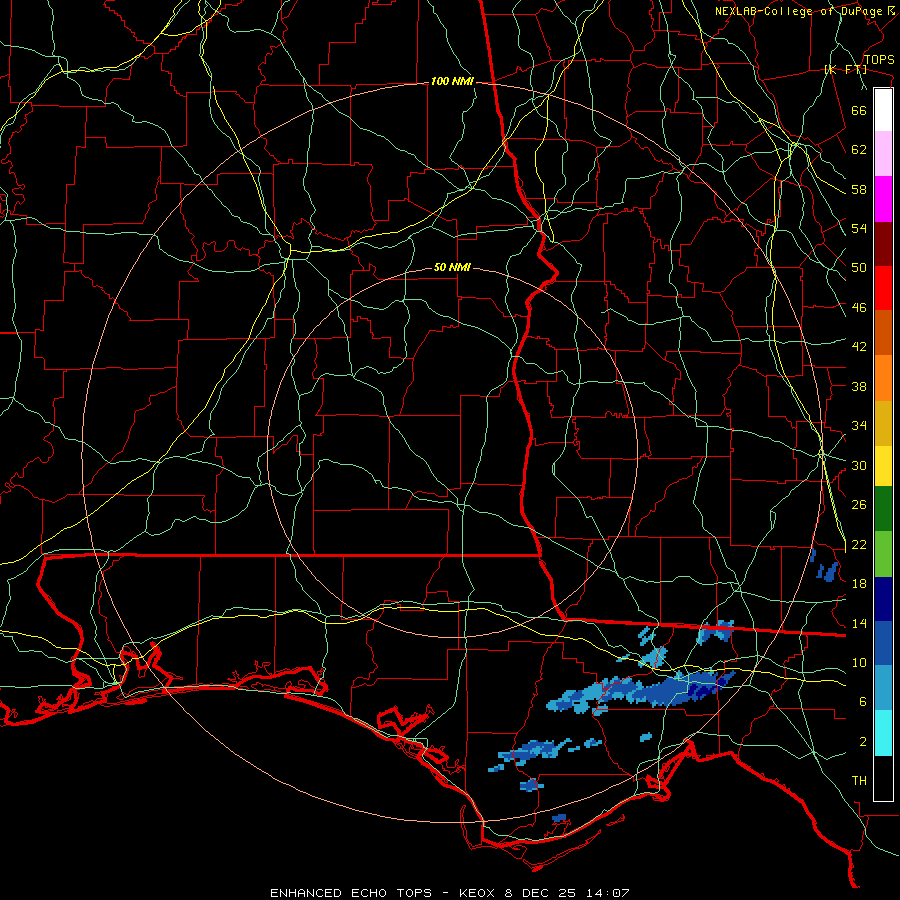Click legend value 18
The image size is (900, 900).
point(859,583)
